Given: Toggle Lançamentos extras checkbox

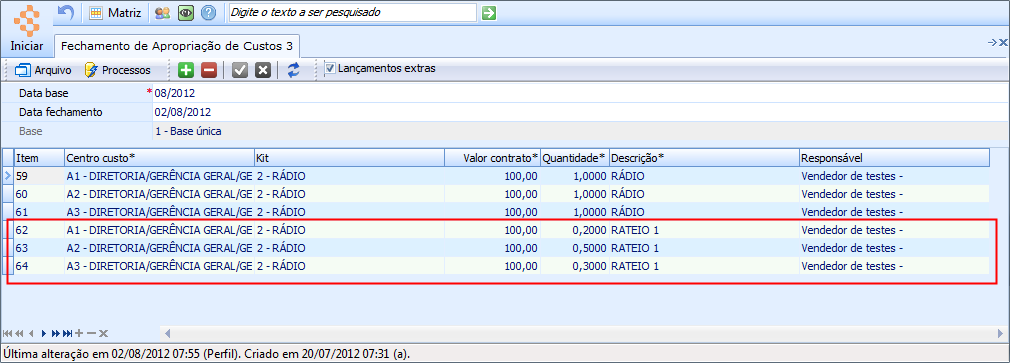Looking at the screenshot, I should coord(330,68).
